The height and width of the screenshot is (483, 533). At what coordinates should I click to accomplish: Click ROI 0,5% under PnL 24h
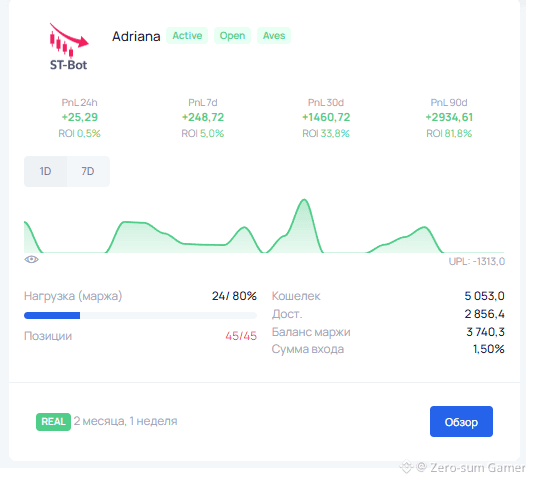tap(80, 134)
